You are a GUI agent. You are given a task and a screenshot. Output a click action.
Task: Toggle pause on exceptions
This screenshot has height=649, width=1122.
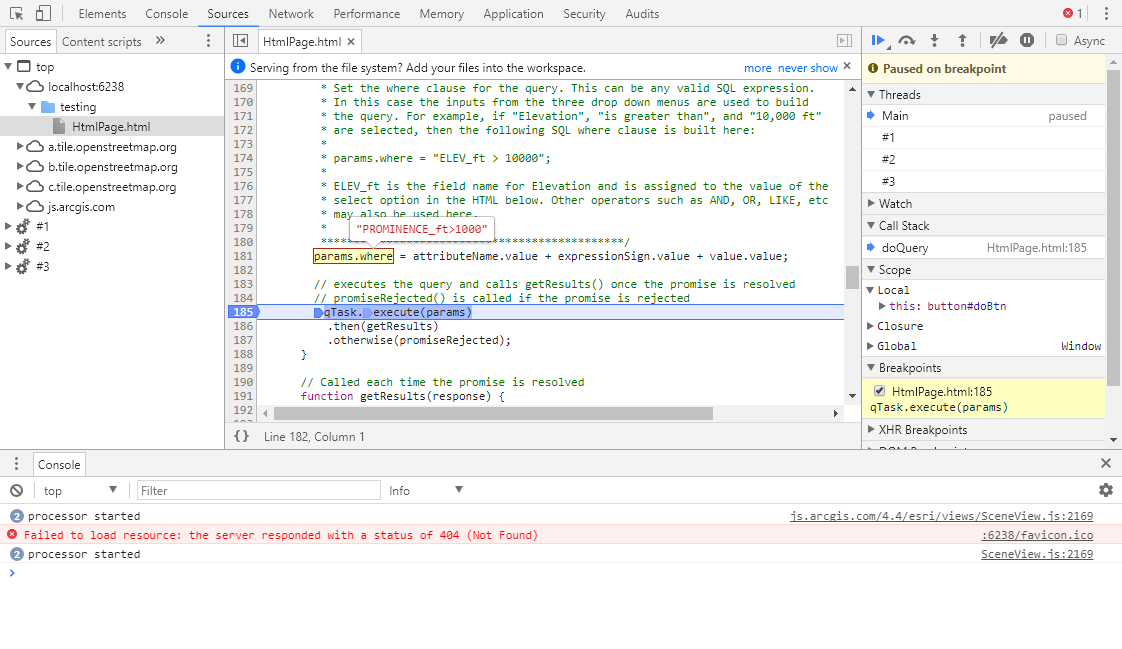click(1027, 41)
